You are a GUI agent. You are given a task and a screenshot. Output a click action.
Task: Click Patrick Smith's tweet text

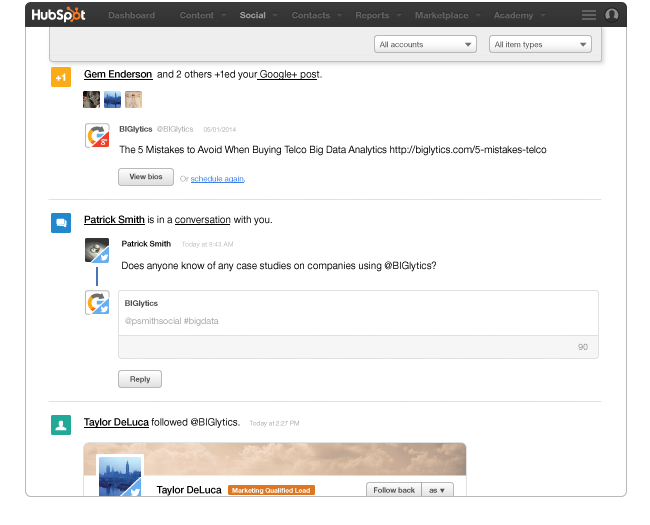[x=279, y=265]
